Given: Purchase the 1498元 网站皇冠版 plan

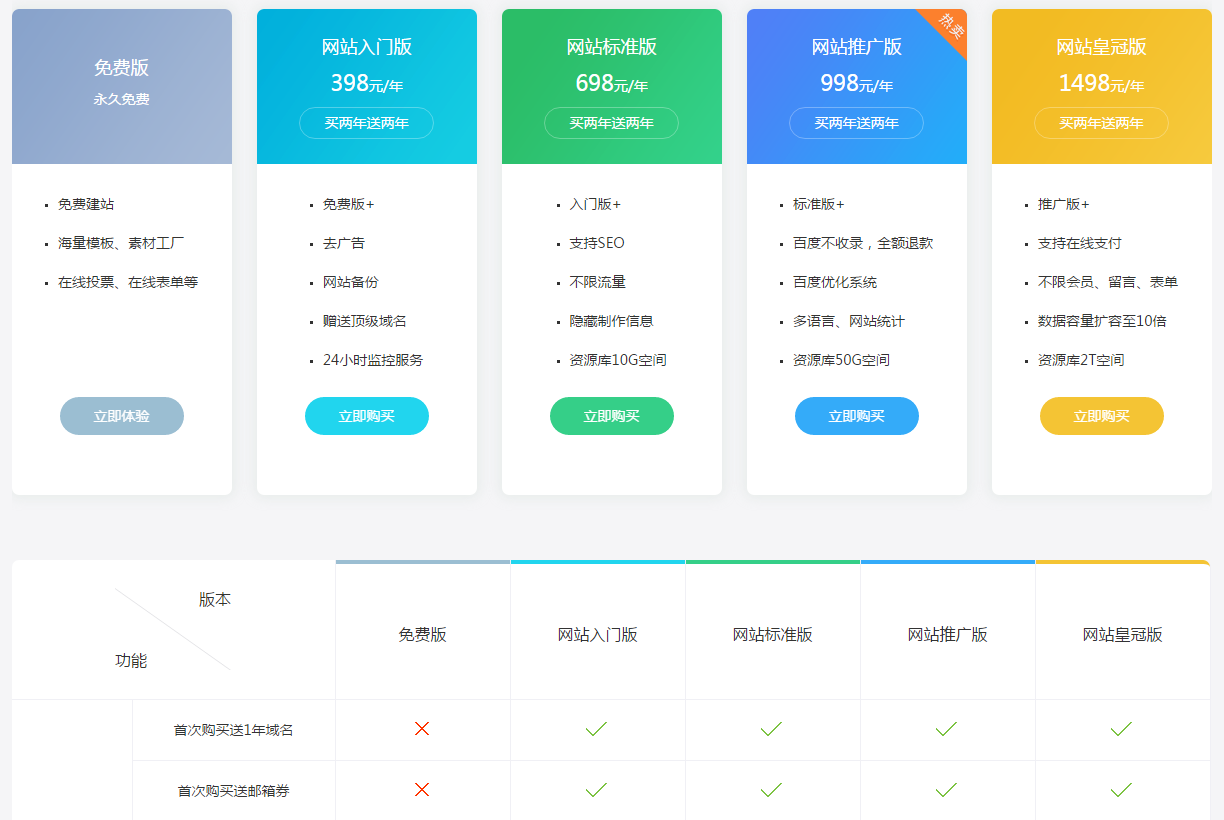Looking at the screenshot, I should point(1101,416).
